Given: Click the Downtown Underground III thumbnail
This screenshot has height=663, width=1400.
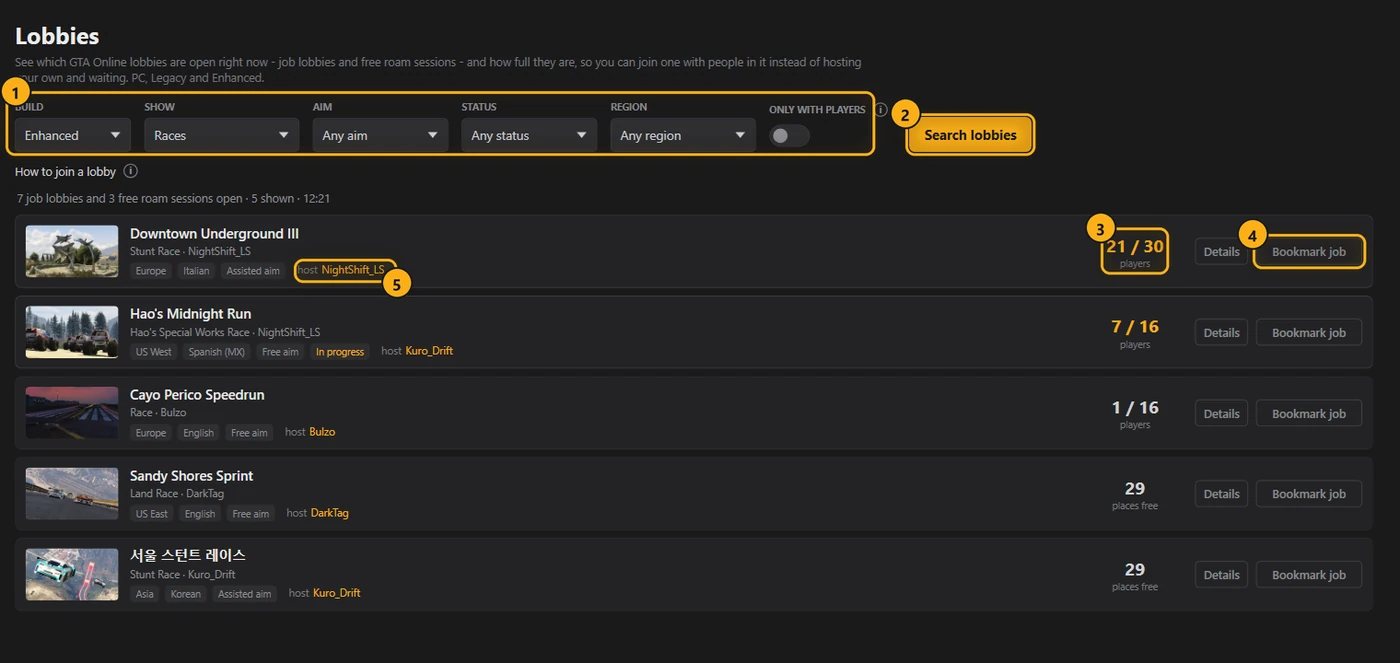Looking at the screenshot, I should (x=72, y=252).
